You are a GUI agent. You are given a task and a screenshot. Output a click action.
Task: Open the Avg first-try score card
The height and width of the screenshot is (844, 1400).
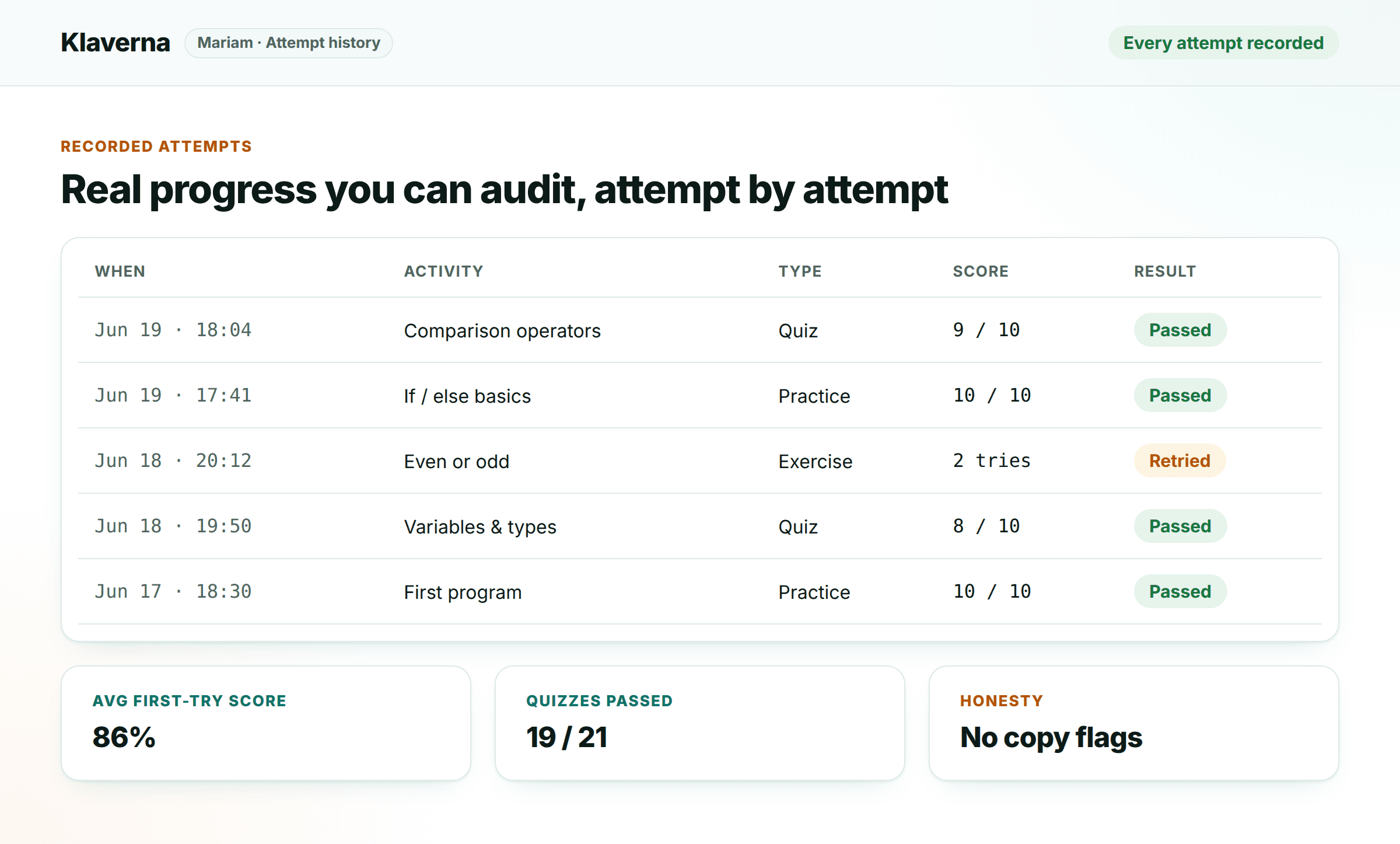tap(266, 723)
